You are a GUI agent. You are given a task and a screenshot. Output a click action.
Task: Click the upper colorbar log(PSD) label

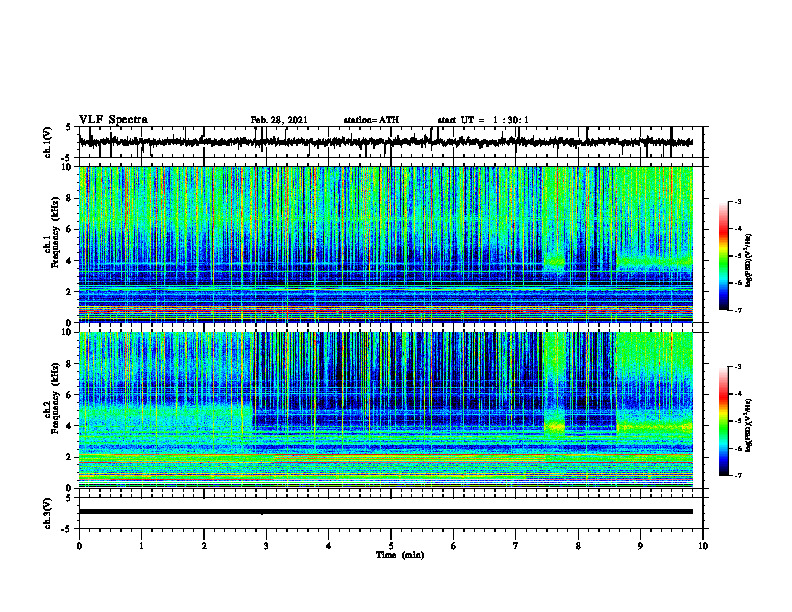click(749, 260)
